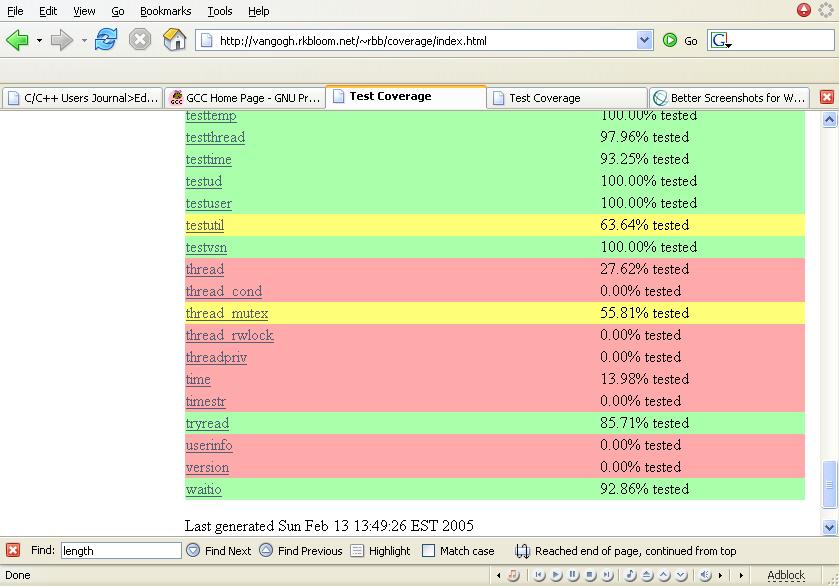This screenshot has height=586, width=839.
Task: Reload the page with the Refresh icon
Action: [105, 40]
